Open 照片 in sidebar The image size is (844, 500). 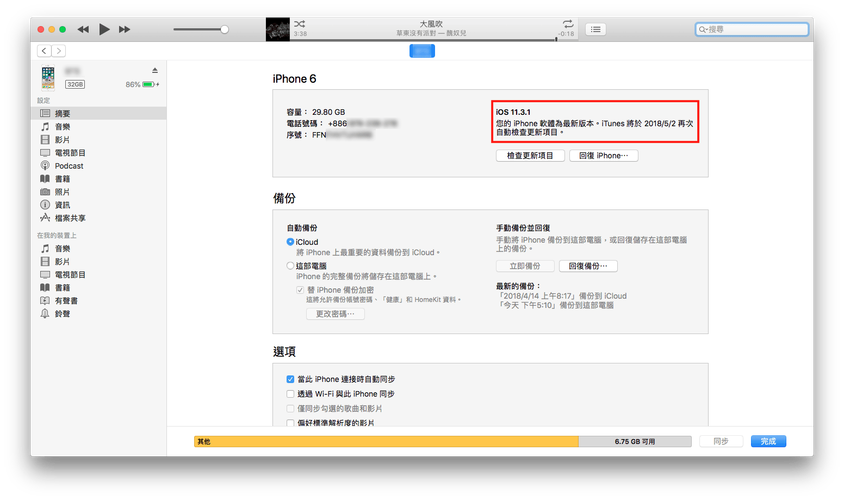99,192
